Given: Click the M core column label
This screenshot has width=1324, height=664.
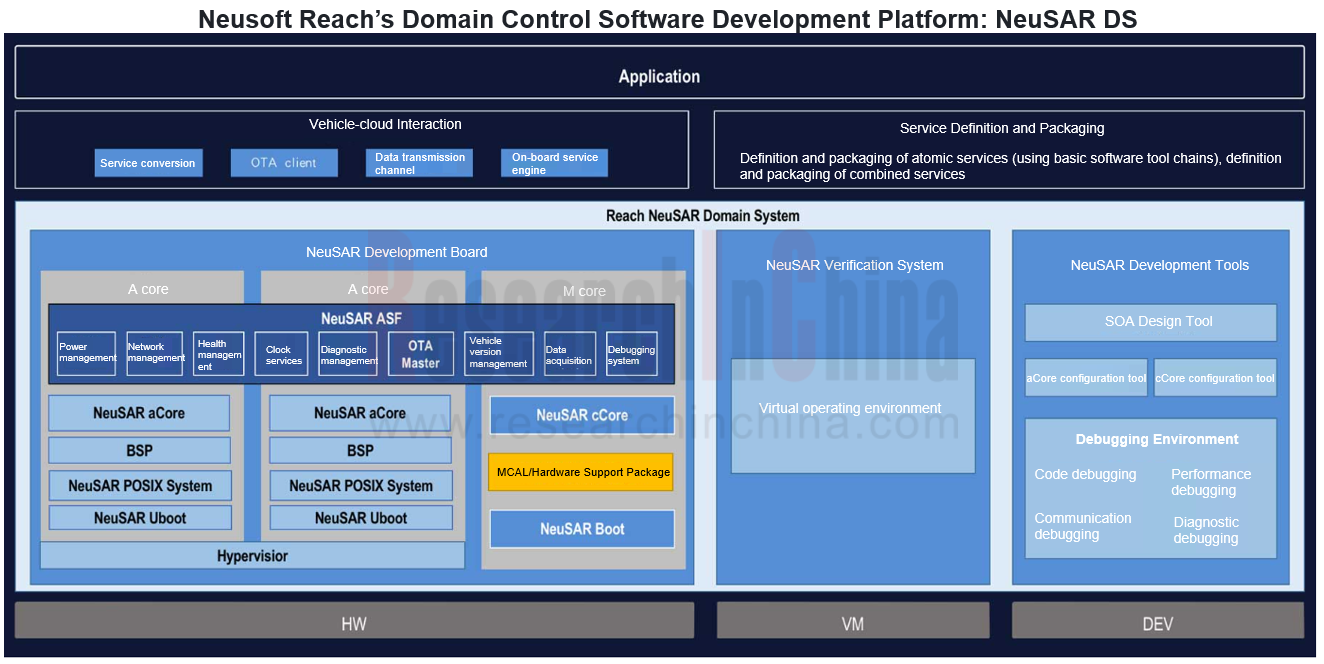Looking at the screenshot, I should 584,291.
